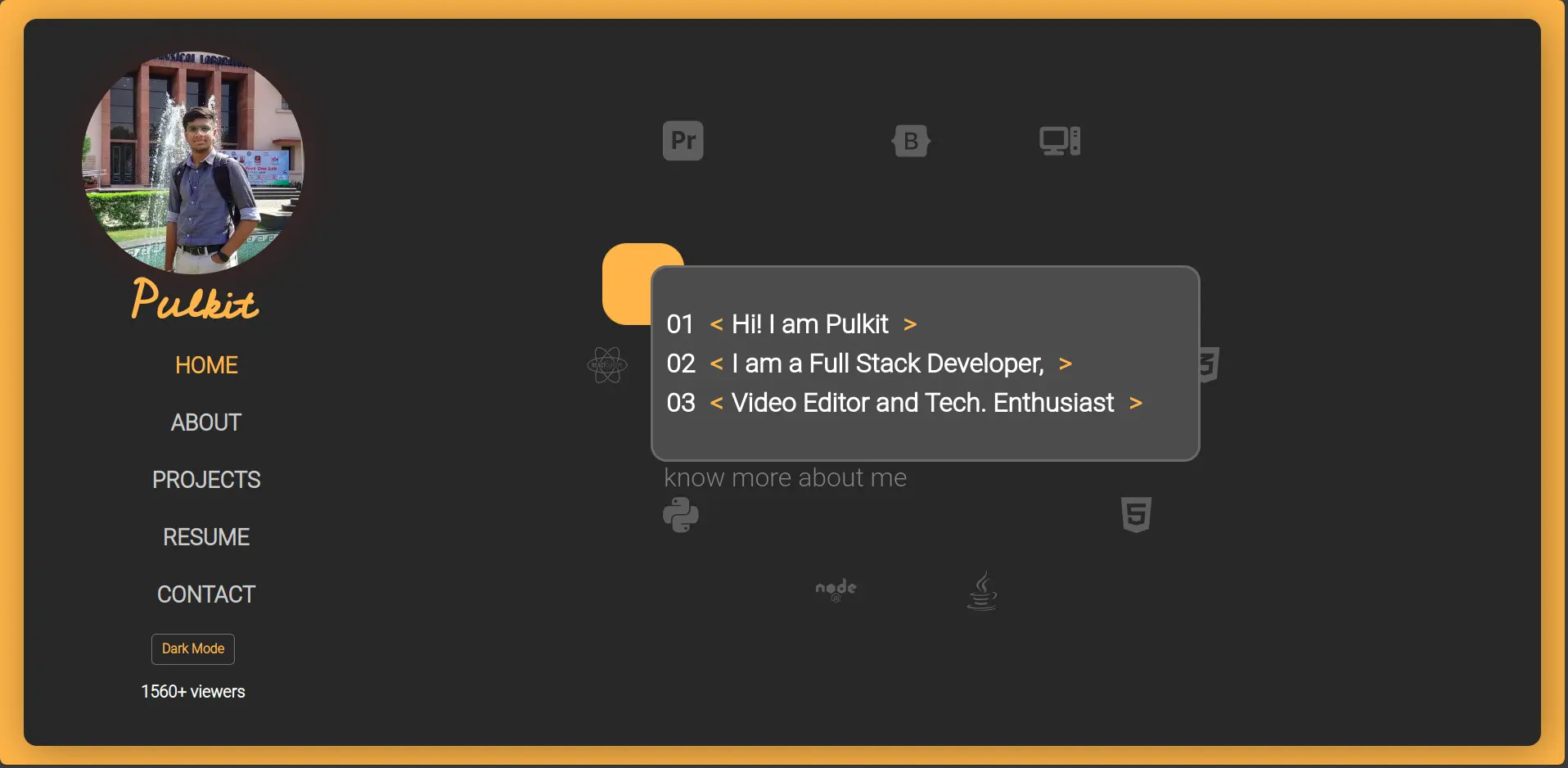The height and width of the screenshot is (768, 1568).
Task: Click the React atom icon
Action: pyautogui.click(x=606, y=365)
